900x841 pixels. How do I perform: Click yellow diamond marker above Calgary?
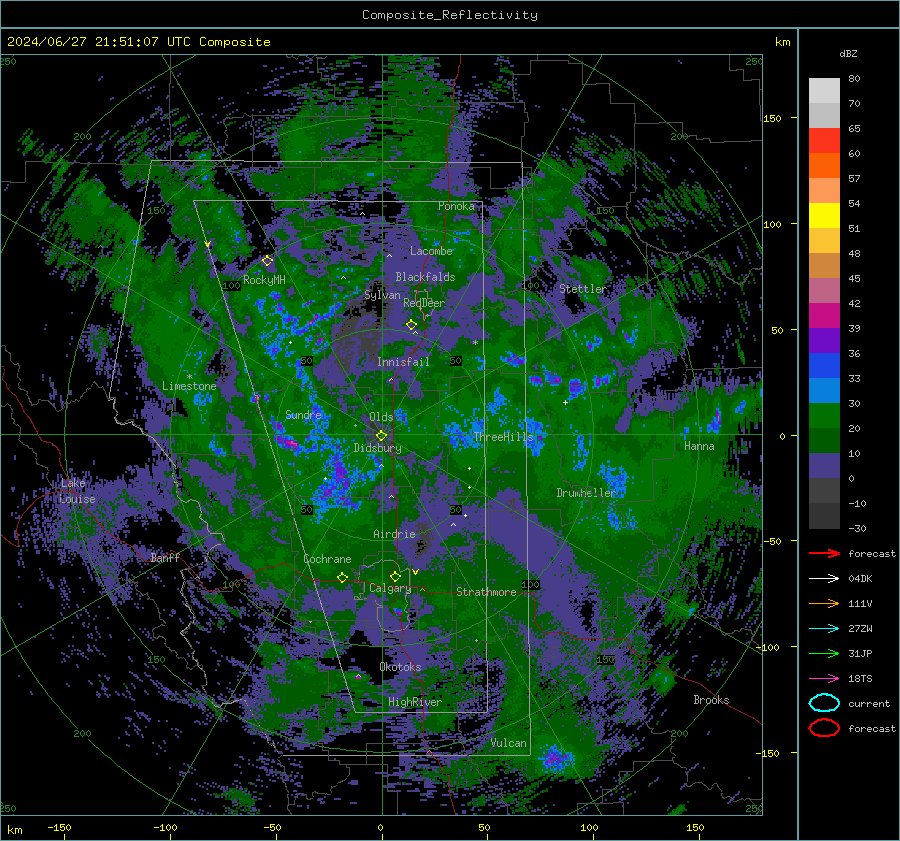pyautogui.click(x=395, y=576)
